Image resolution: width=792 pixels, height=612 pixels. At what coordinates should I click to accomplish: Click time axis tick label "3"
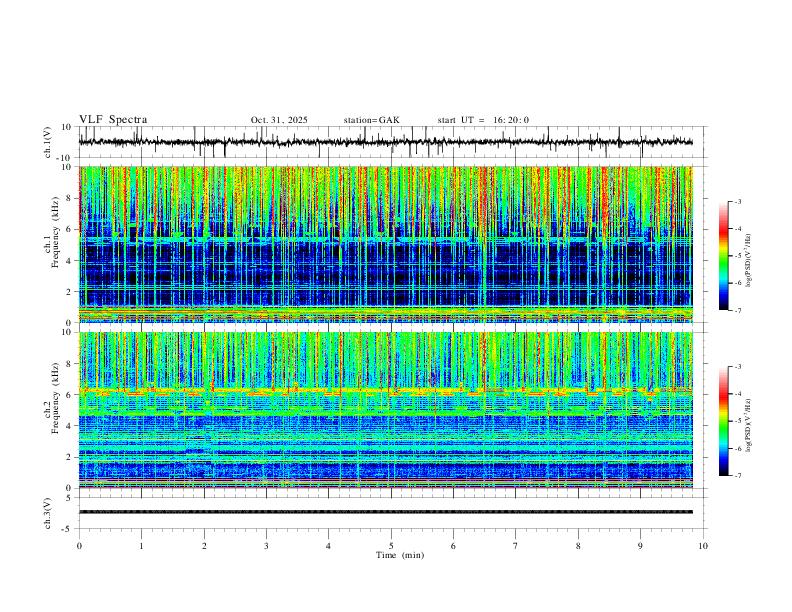pyautogui.click(x=266, y=546)
